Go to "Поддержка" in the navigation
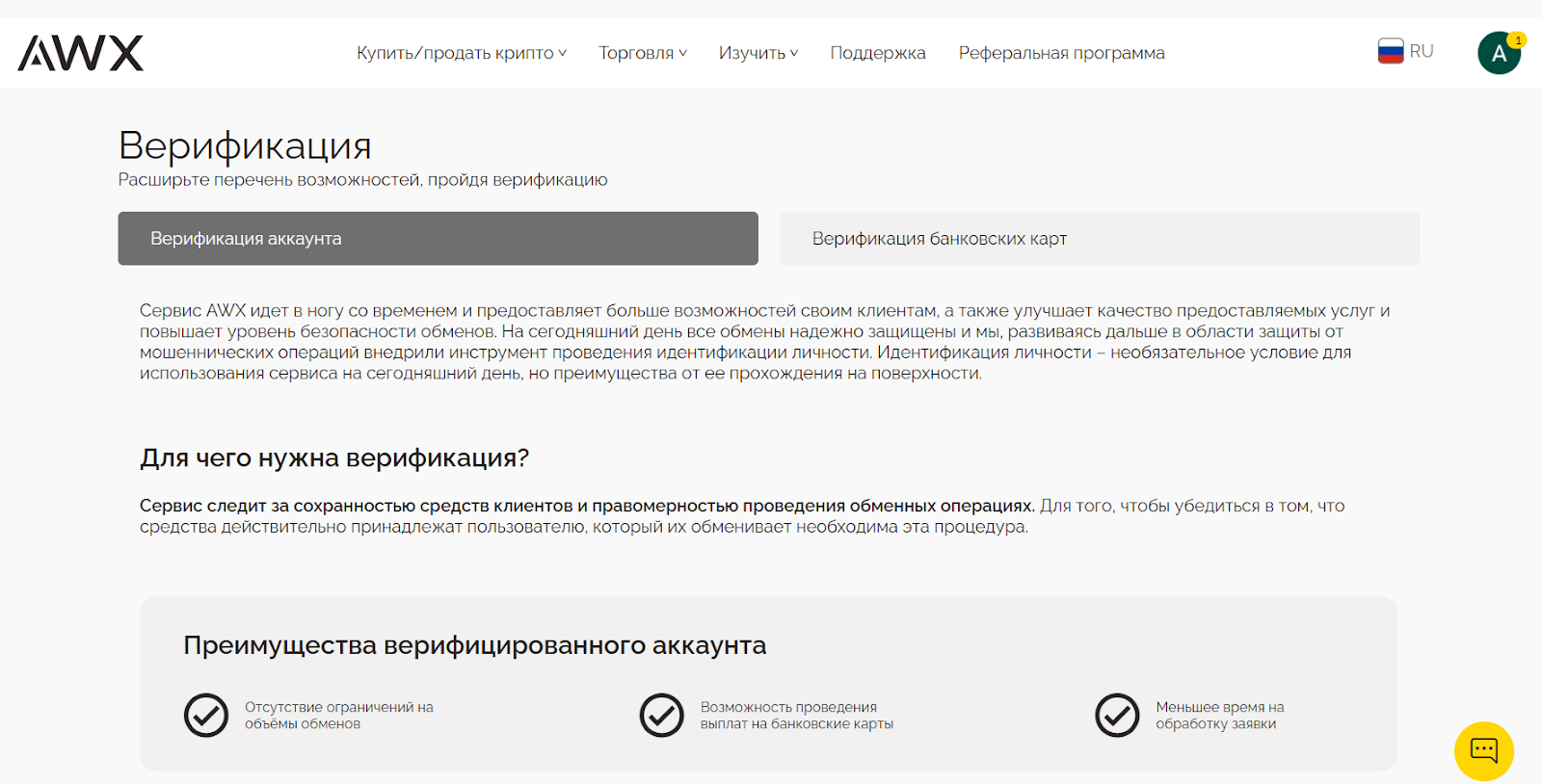Image resolution: width=1542 pixels, height=784 pixels. click(877, 53)
